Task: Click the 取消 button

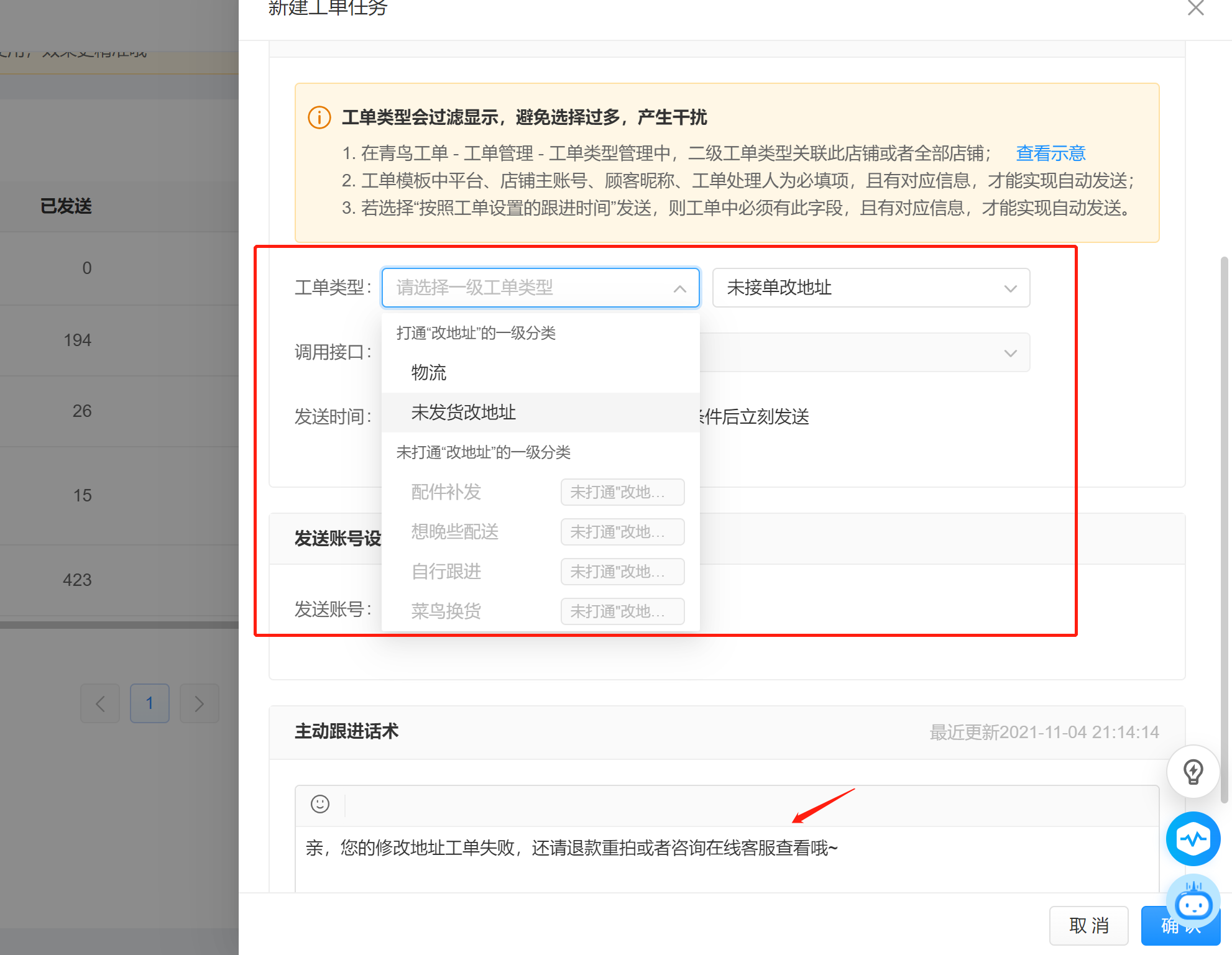Action: [x=1088, y=925]
